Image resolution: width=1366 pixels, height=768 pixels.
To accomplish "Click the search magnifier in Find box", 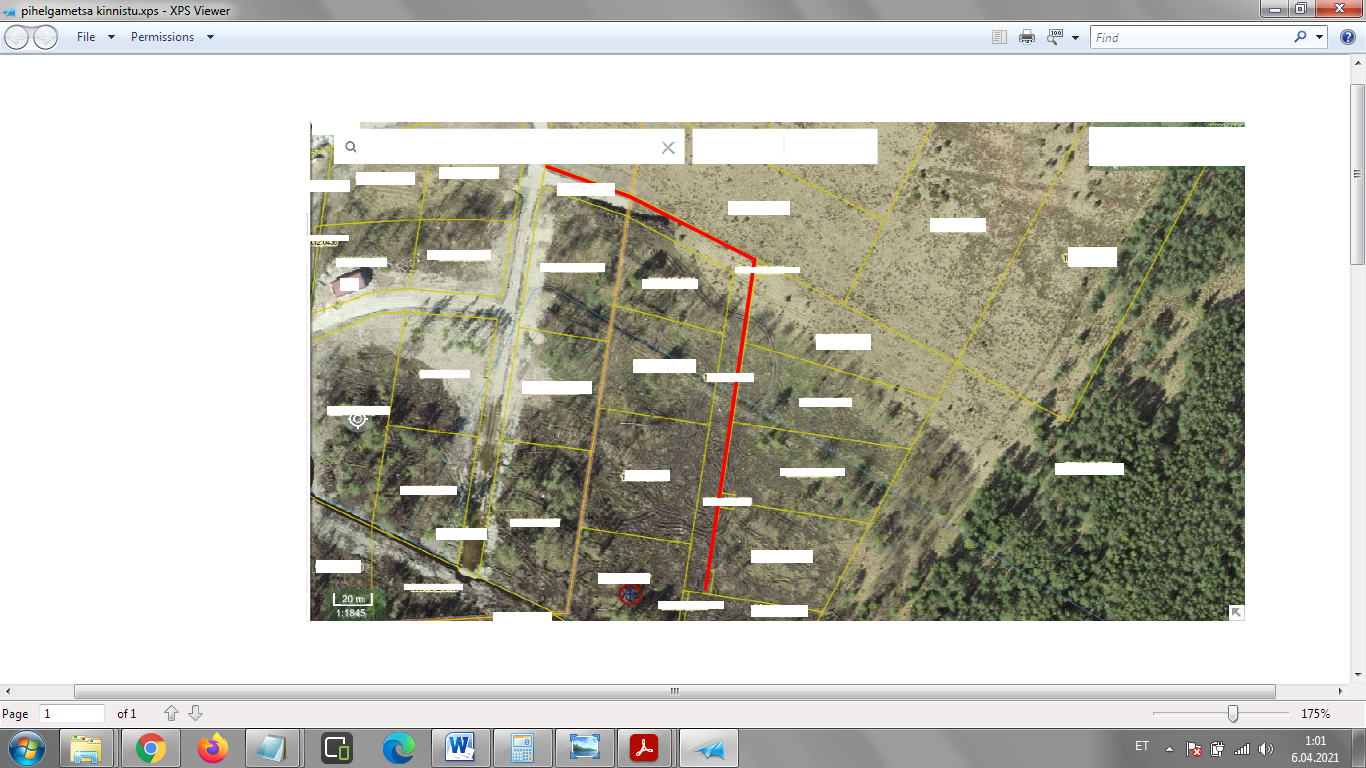I will 1300,37.
